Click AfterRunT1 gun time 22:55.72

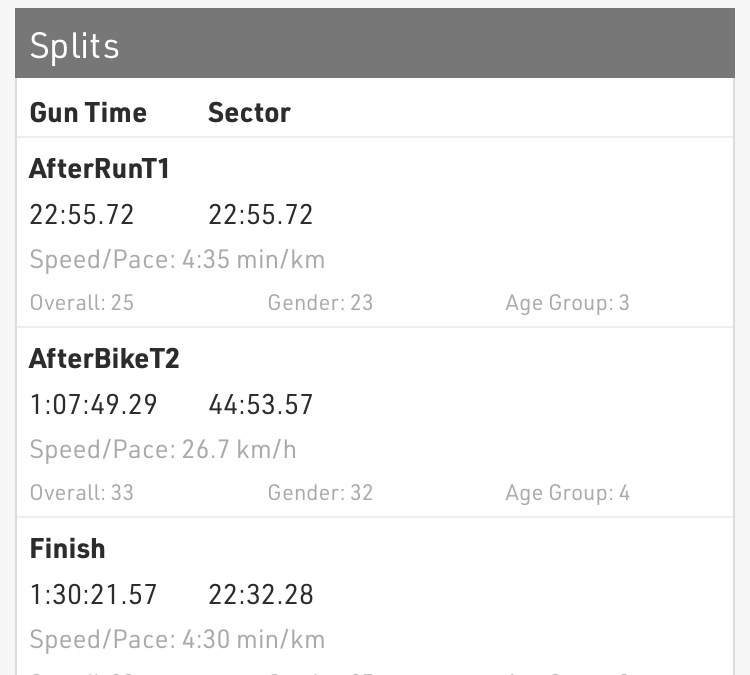pos(82,214)
